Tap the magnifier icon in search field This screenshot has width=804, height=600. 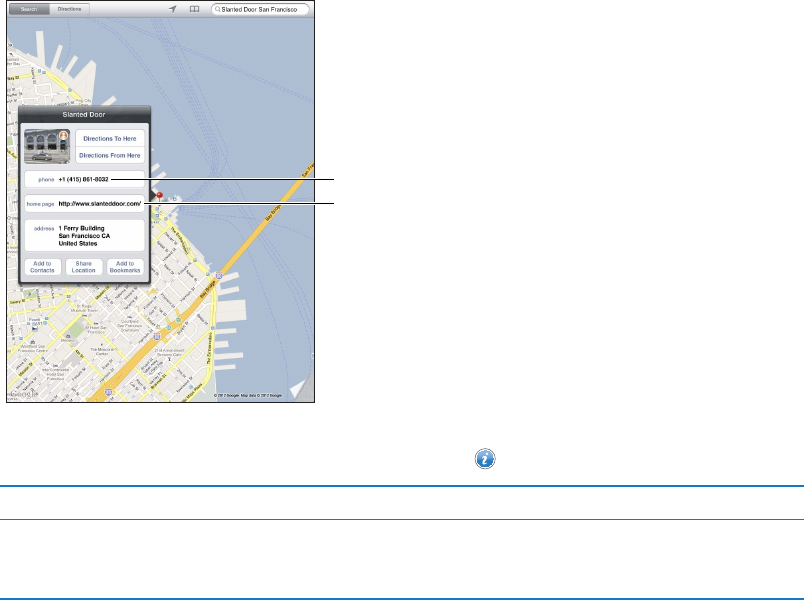point(217,9)
